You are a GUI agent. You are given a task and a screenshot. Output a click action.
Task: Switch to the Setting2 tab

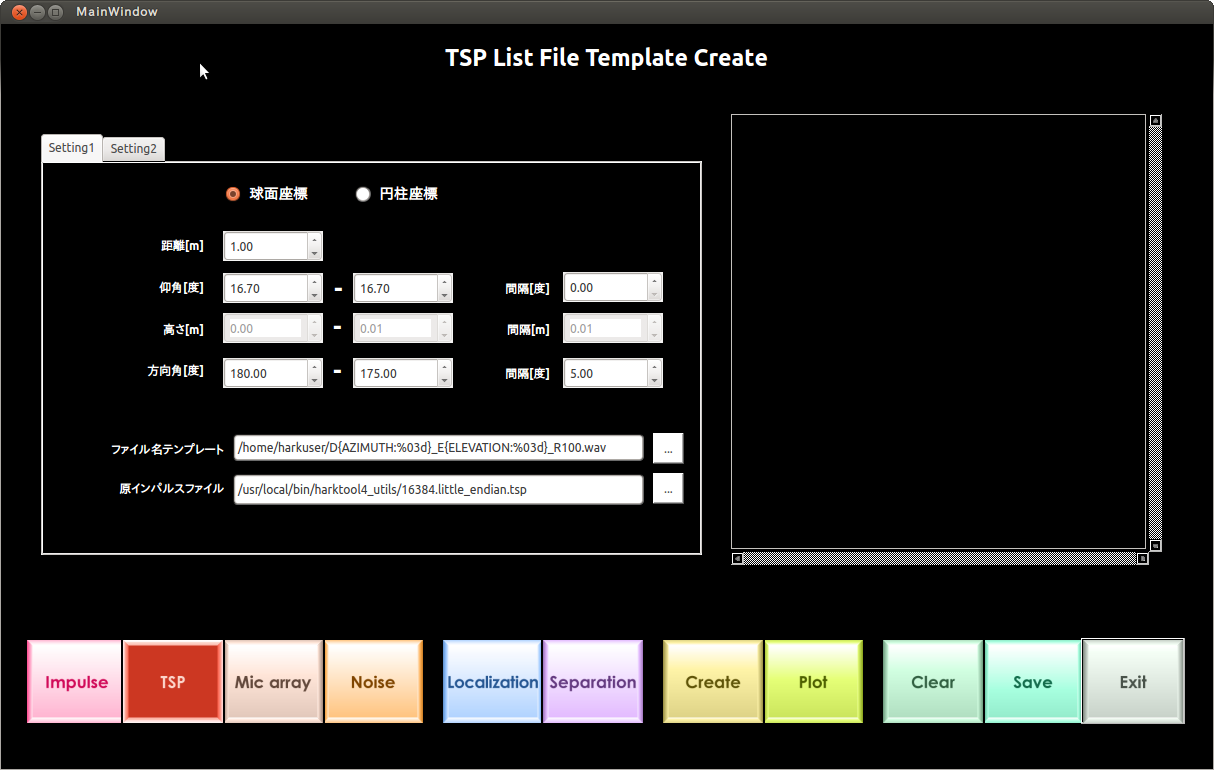[x=133, y=148]
